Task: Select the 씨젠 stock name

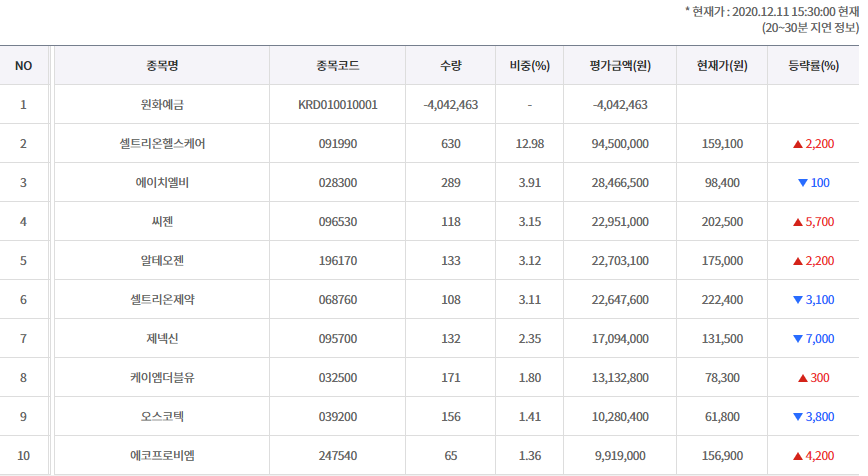Action: tap(162, 222)
